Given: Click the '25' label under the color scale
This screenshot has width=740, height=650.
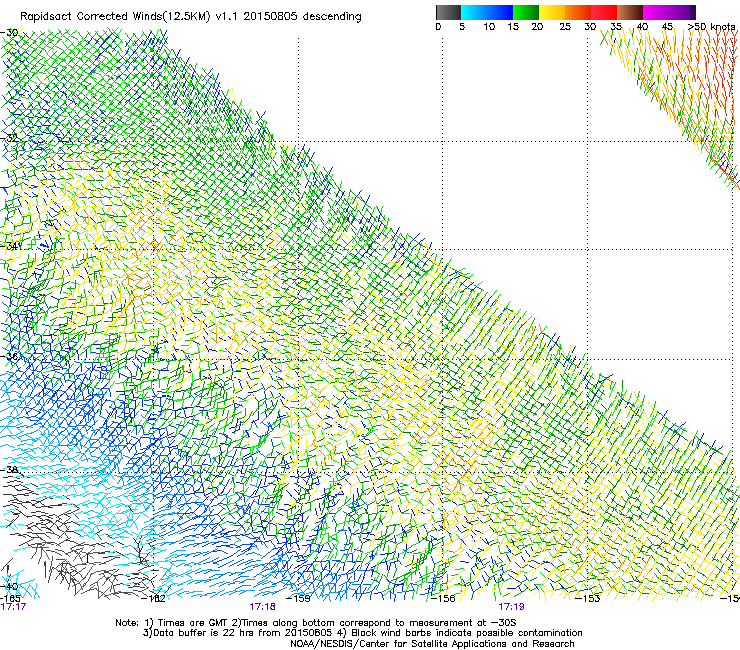Looking at the screenshot, I should click(565, 27).
